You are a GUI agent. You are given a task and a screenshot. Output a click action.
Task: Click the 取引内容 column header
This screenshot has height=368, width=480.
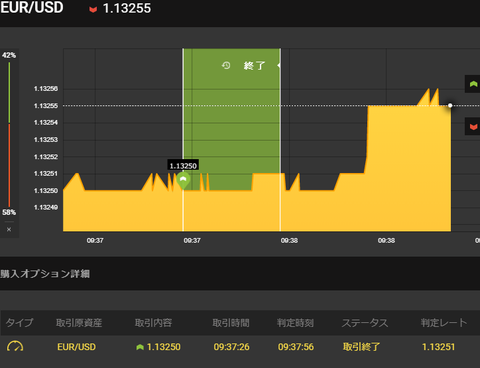click(153, 323)
